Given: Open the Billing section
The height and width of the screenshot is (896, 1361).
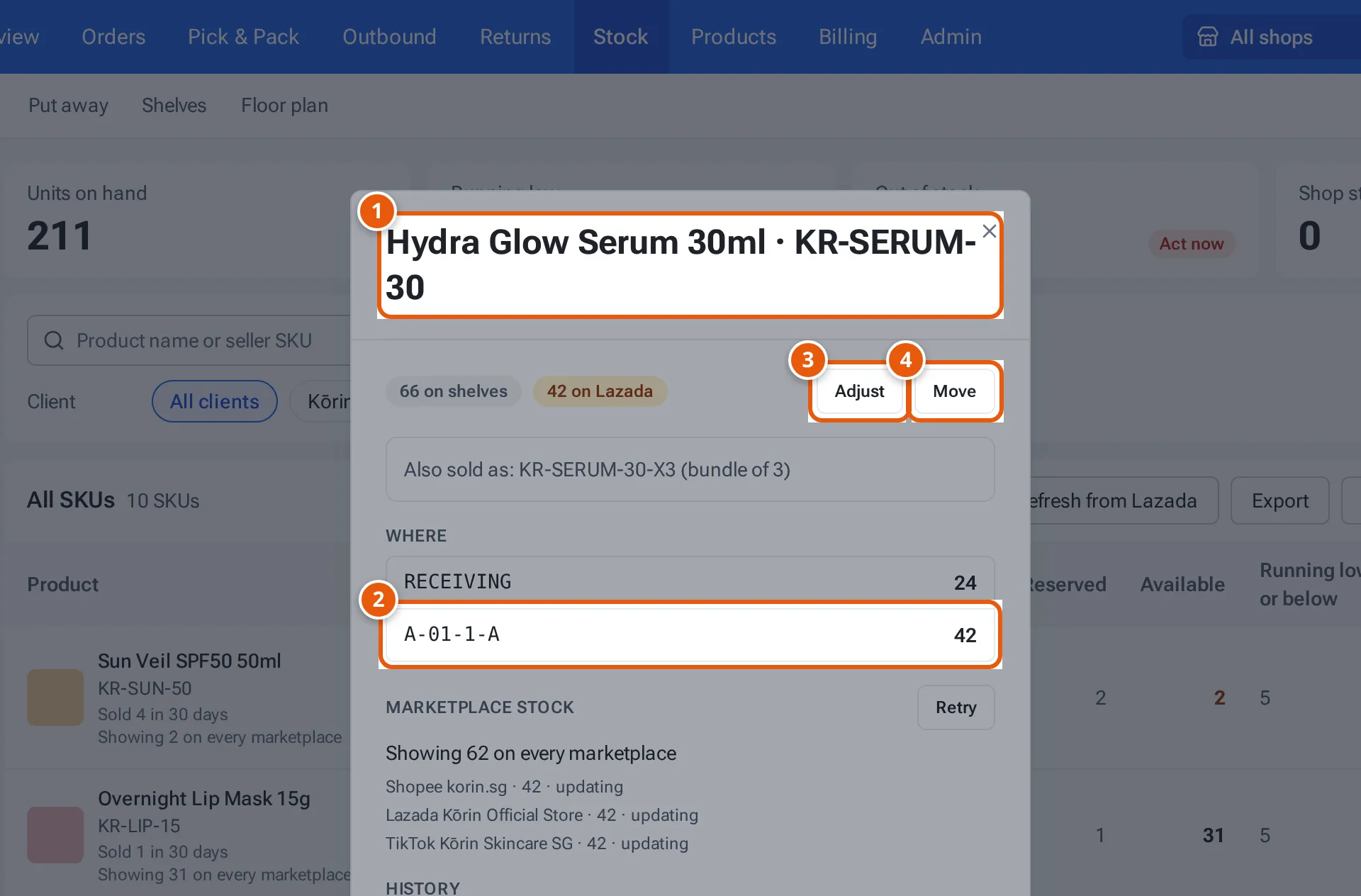Looking at the screenshot, I should click(x=848, y=37).
